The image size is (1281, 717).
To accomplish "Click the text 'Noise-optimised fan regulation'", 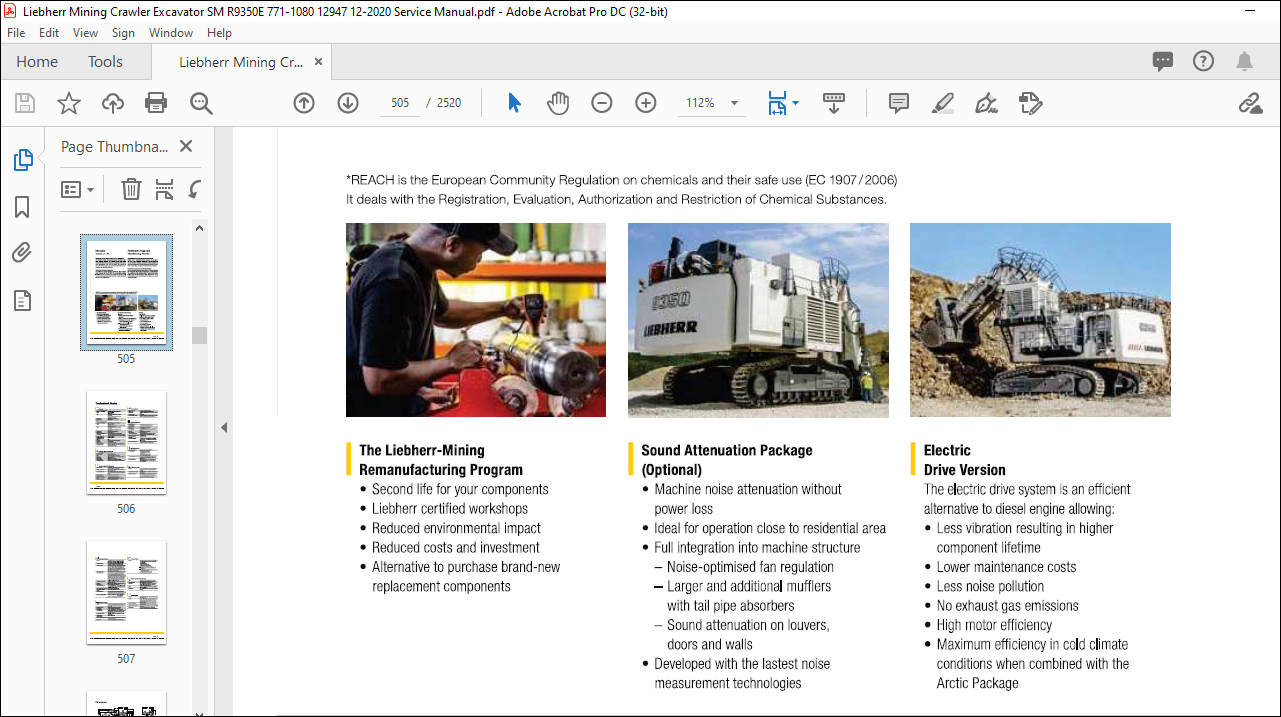I will tap(751, 567).
